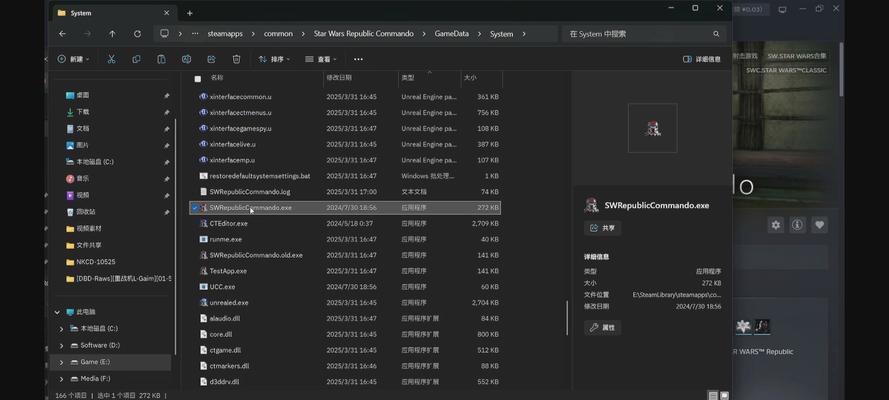889x400 pixels.
Task: Open the see-more three-dots toolbar menu
Action: coord(358,59)
